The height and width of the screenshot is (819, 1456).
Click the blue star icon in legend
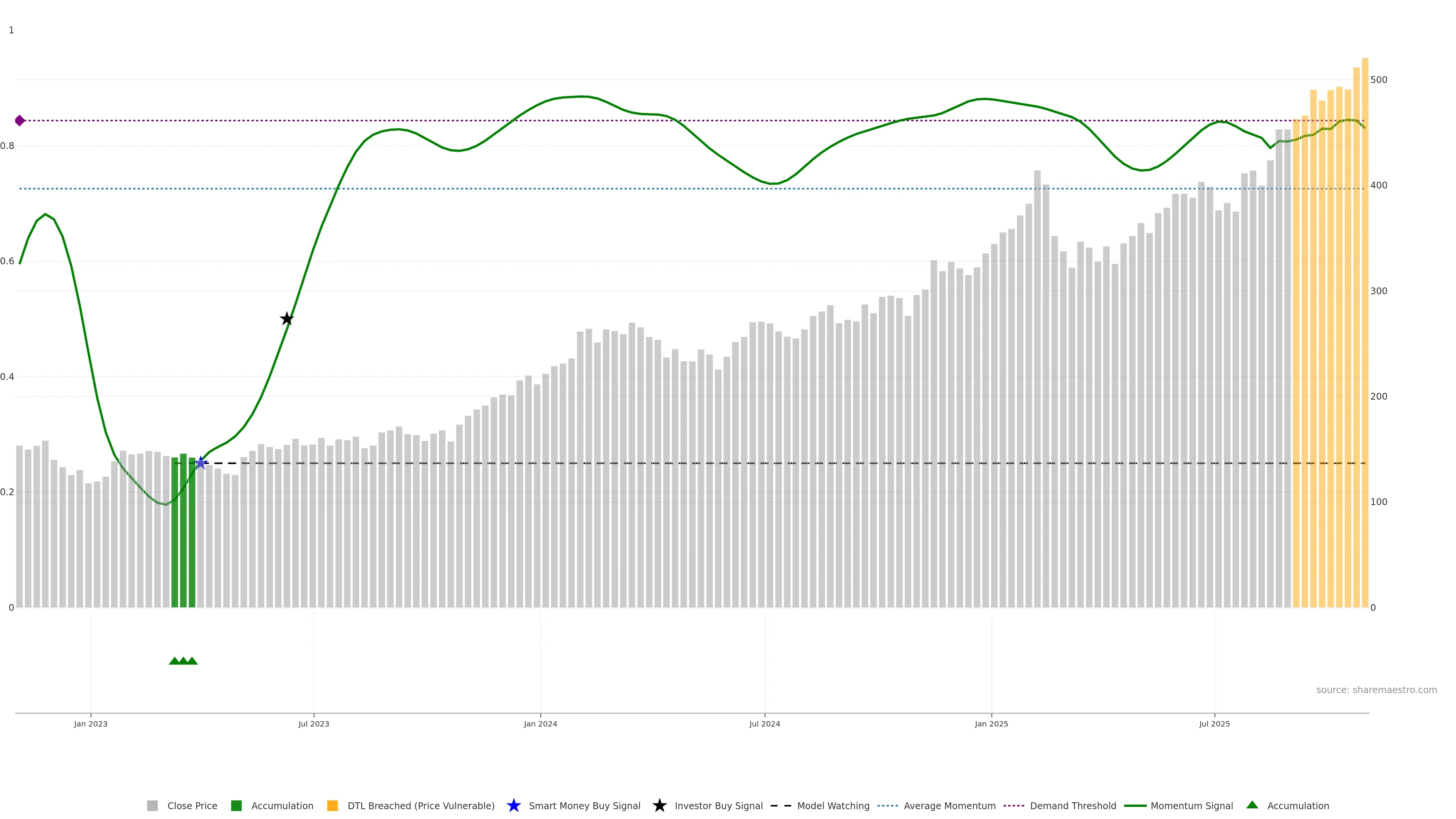(513, 805)
